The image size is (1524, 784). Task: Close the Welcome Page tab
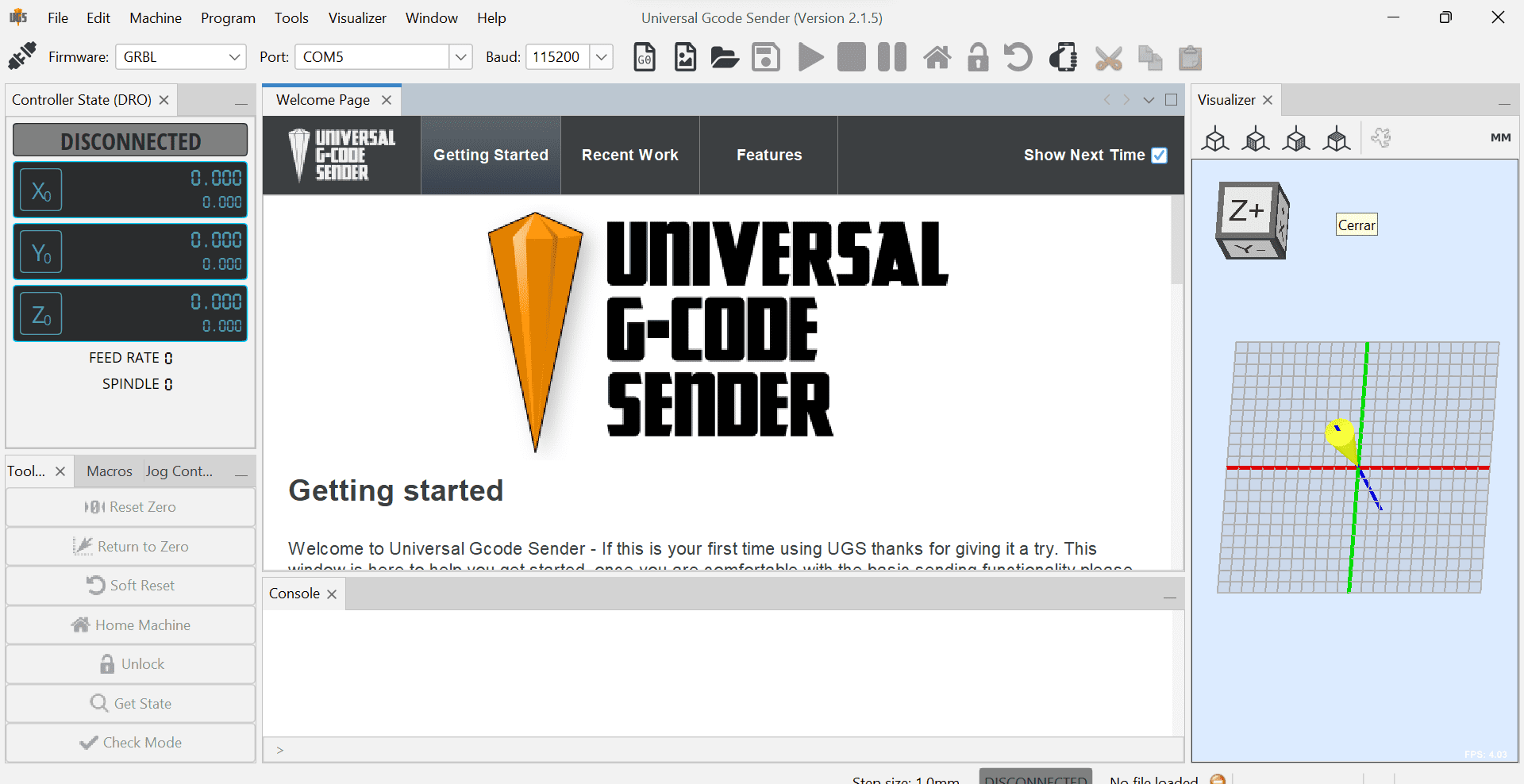pyautogui.click(x=387, y=100)
